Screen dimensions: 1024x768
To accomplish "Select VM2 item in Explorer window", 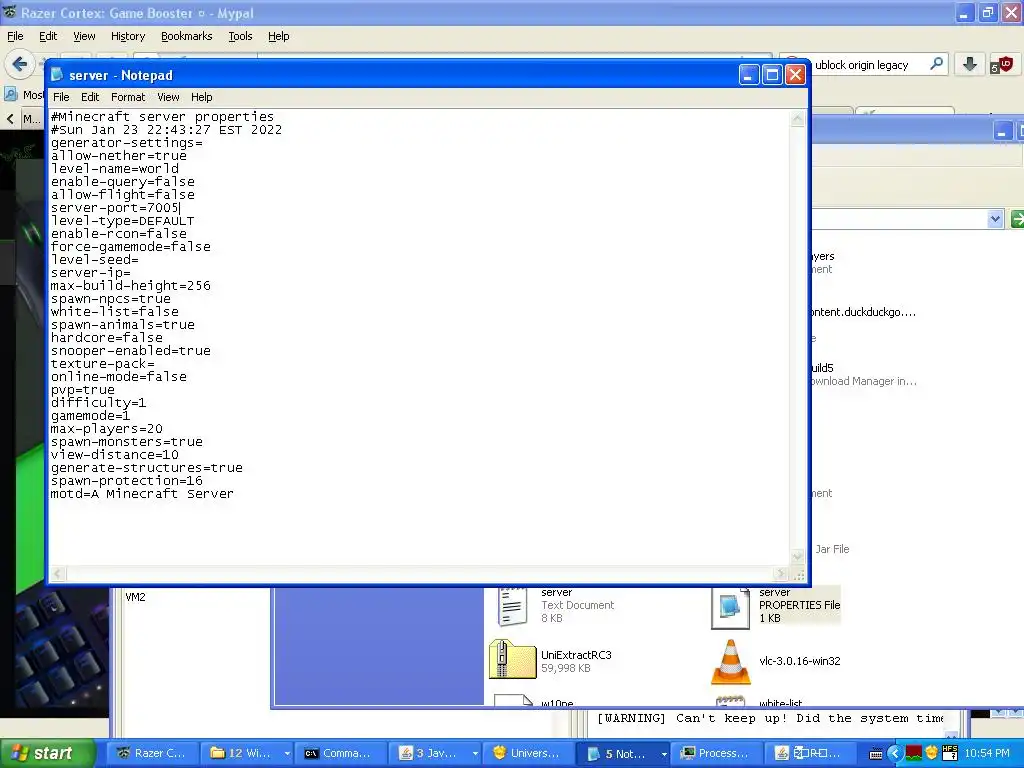I will tap(135, 597).
